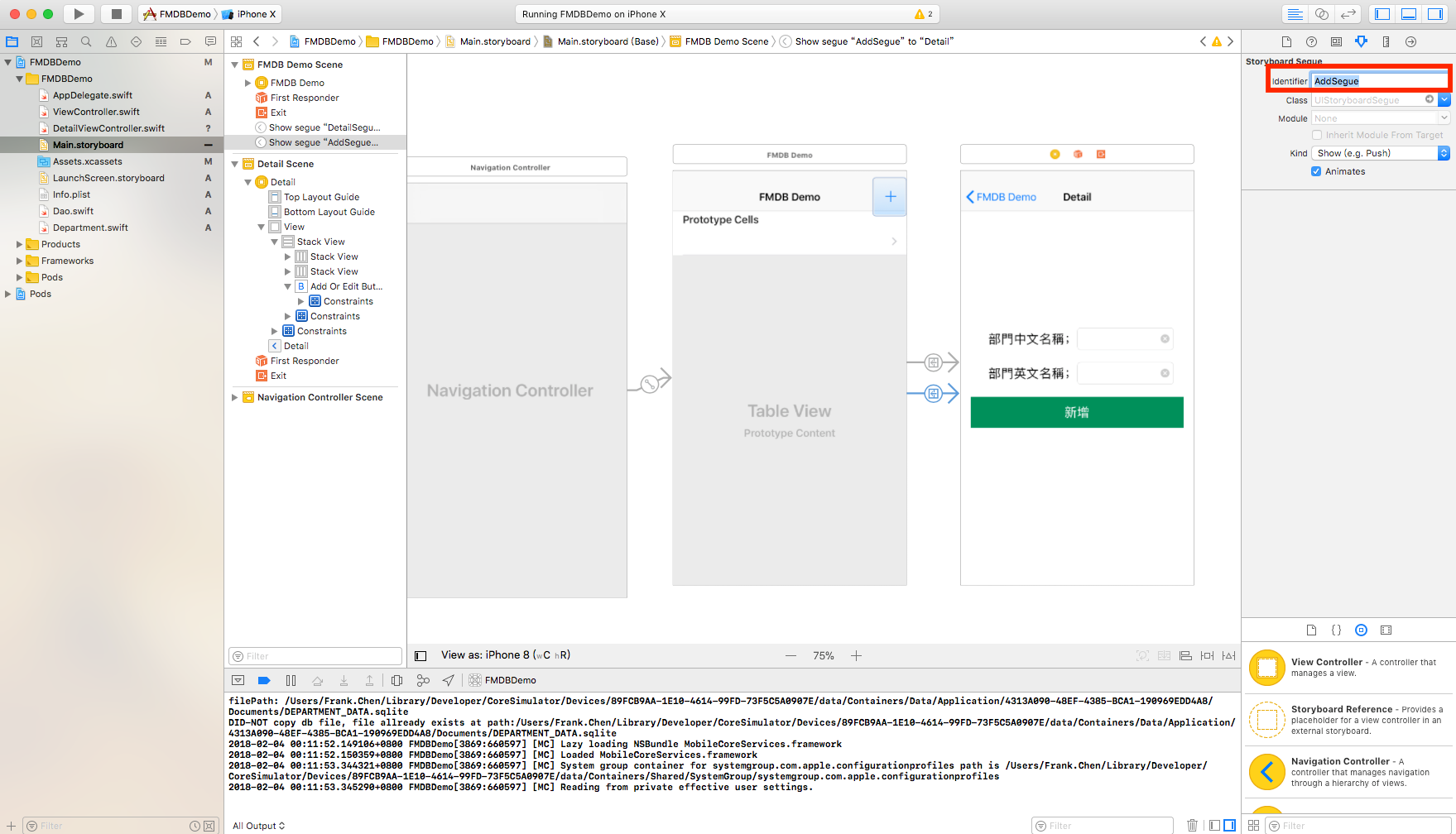Viewport: 1456px width, 834px height.
Task: Hide the utilities pane
Action: (1435, 14)
